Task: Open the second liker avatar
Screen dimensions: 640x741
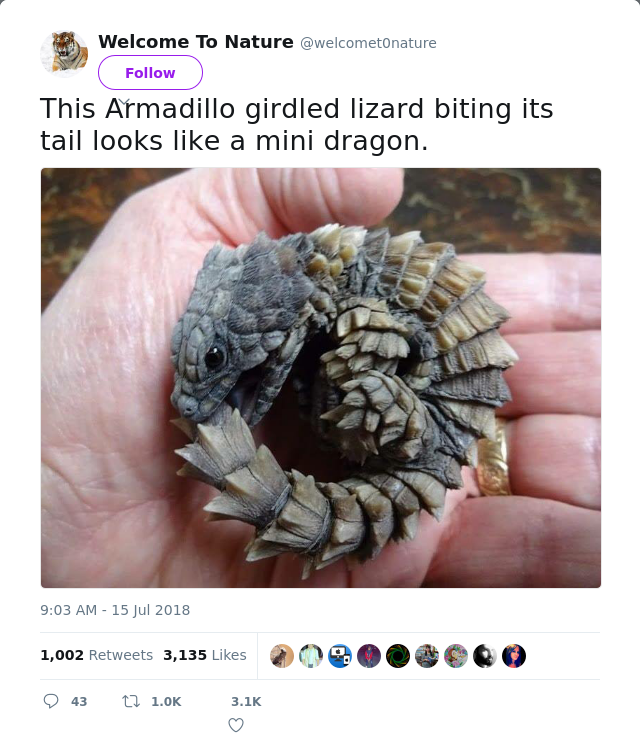Action: (311, 656)
